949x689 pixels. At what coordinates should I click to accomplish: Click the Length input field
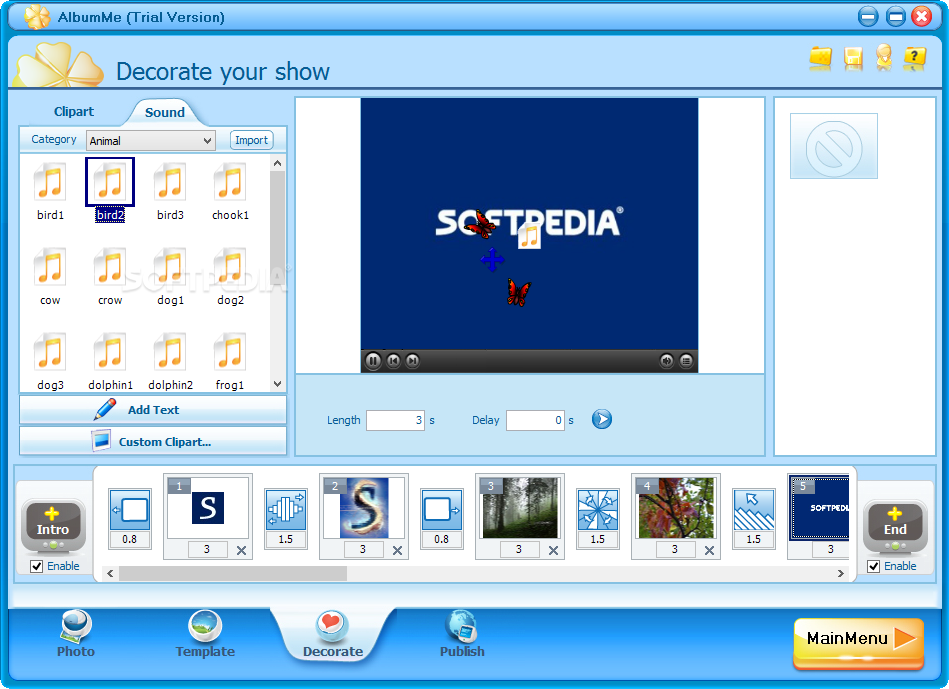tap(395, 420)
